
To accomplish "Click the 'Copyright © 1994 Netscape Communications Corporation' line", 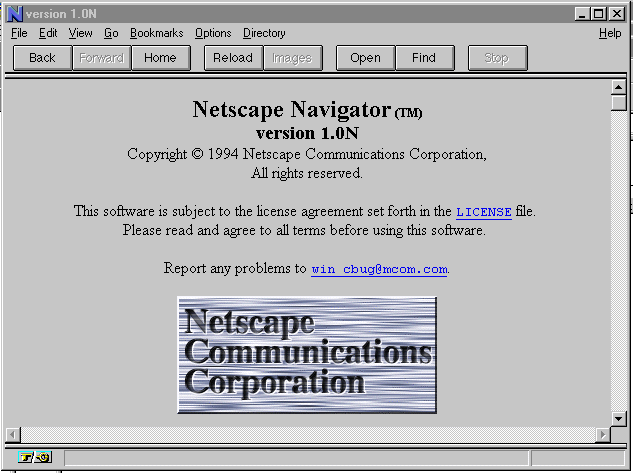I will click(x=307, y=155).
